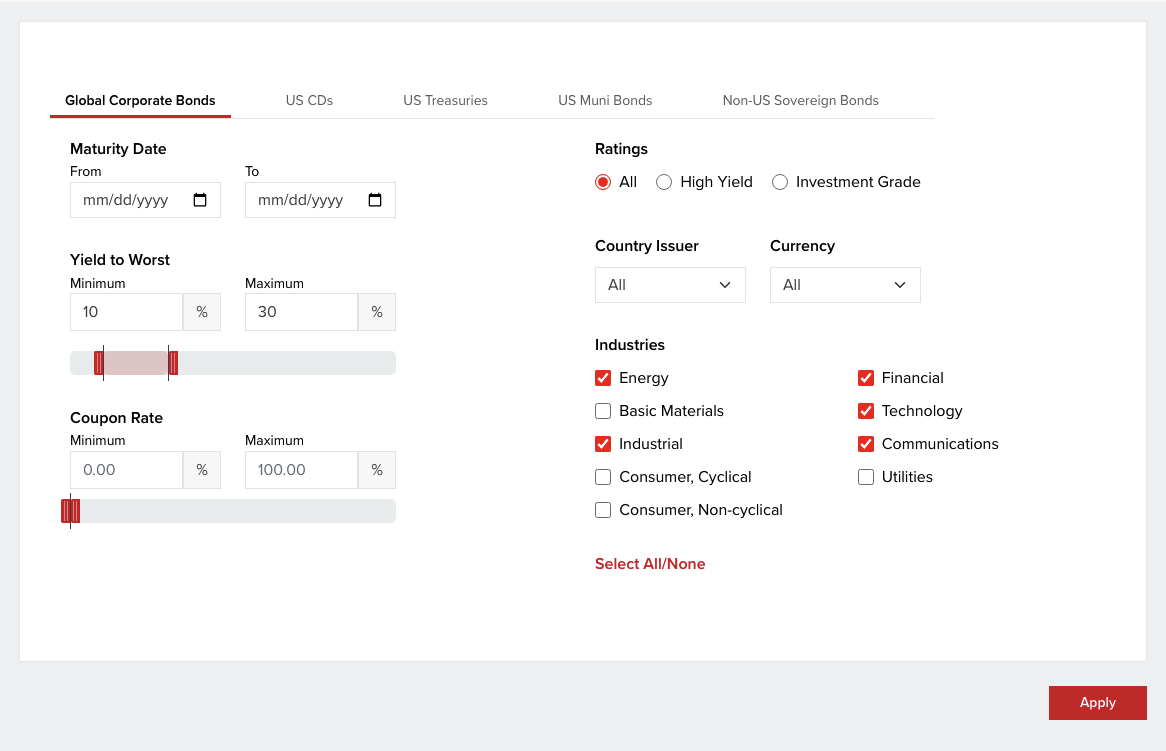Select the Non-US Sovereign Bonds tab
The width and height of the screenshot is (1166, 751).
[x=800, y=100]
